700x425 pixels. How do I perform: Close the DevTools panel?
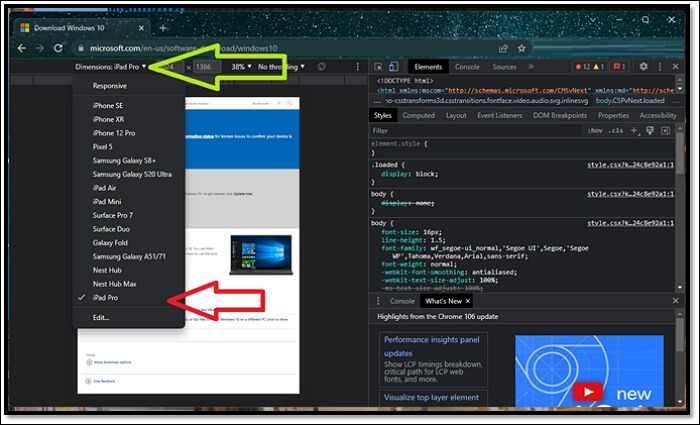(675, 67)
